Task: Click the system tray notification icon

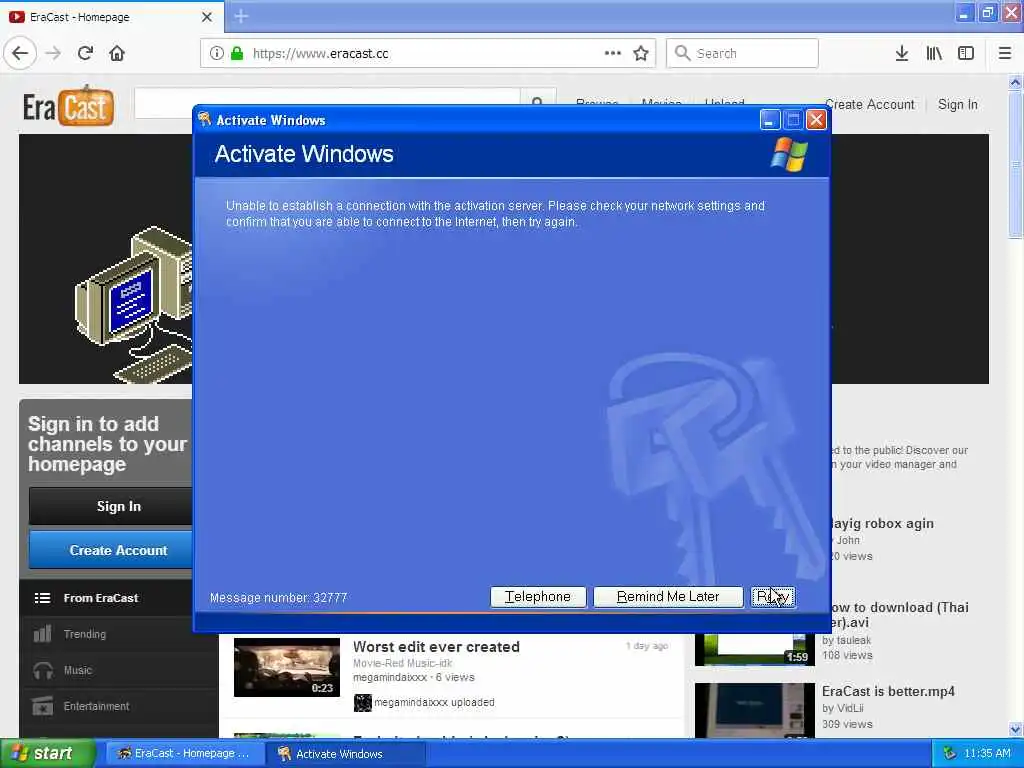Action: 950,754
